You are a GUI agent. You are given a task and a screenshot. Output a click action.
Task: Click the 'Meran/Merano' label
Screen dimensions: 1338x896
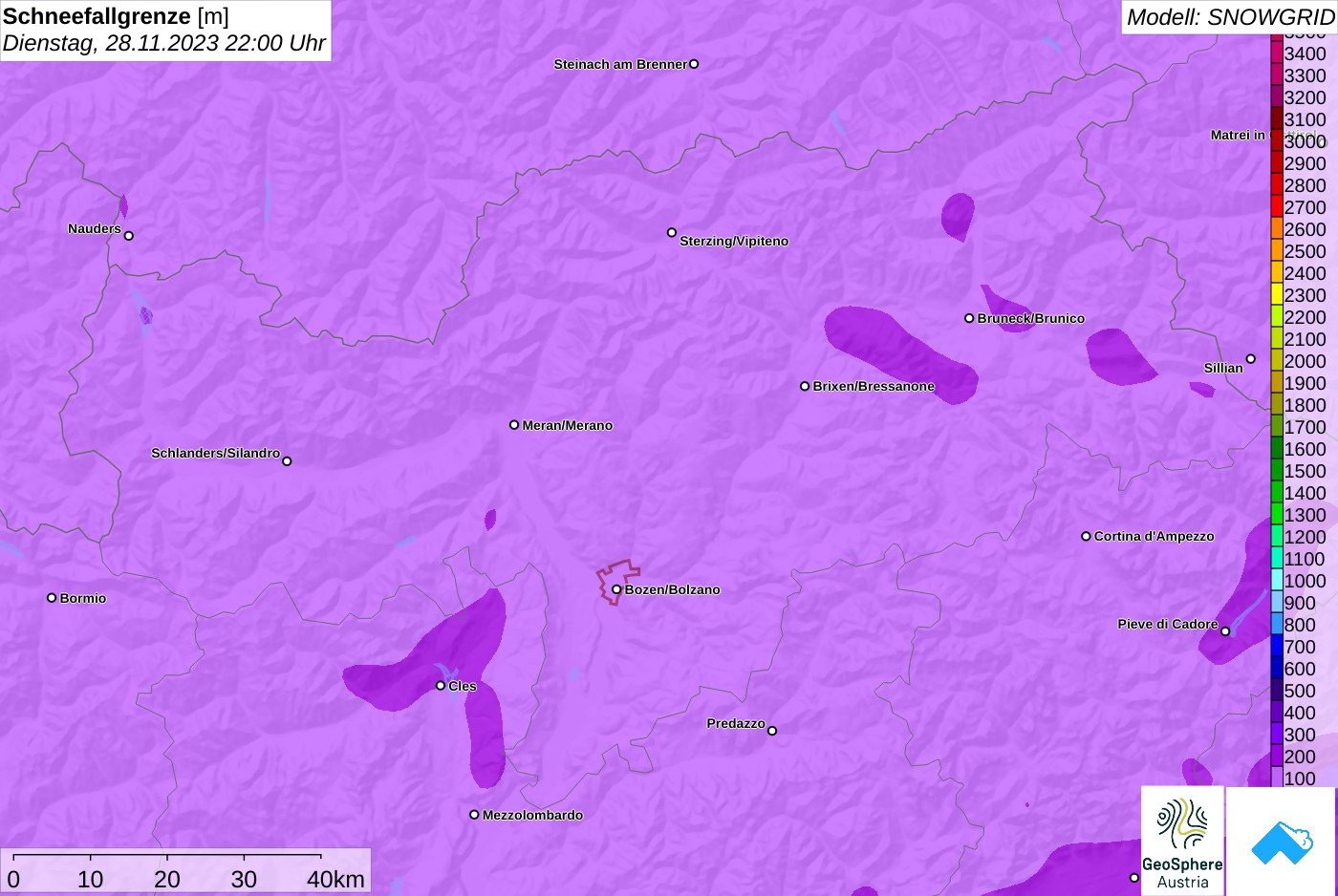click(x=568, y=425)
